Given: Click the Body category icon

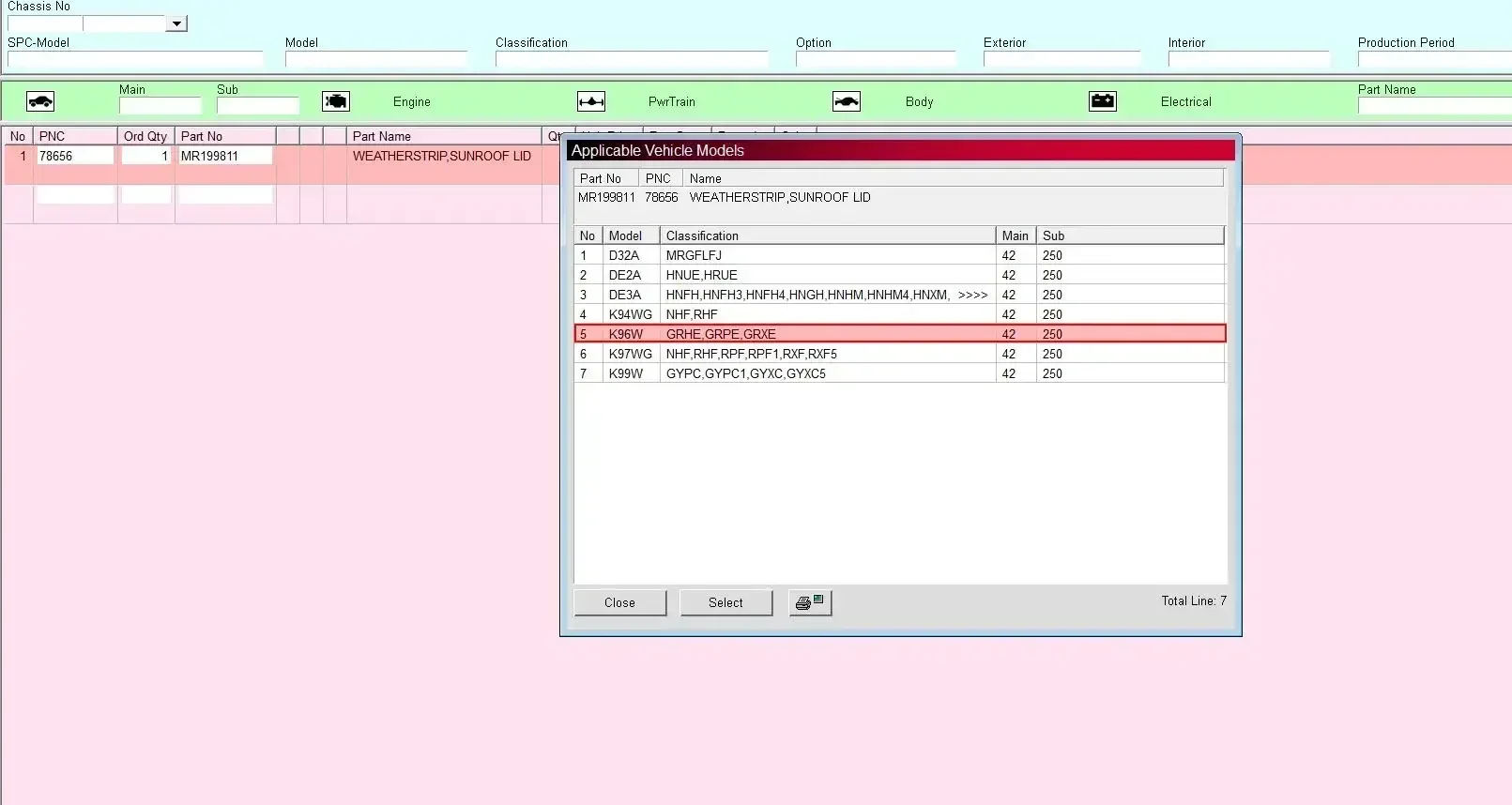Looking at the screenshot, I should (x=847, y=101).
